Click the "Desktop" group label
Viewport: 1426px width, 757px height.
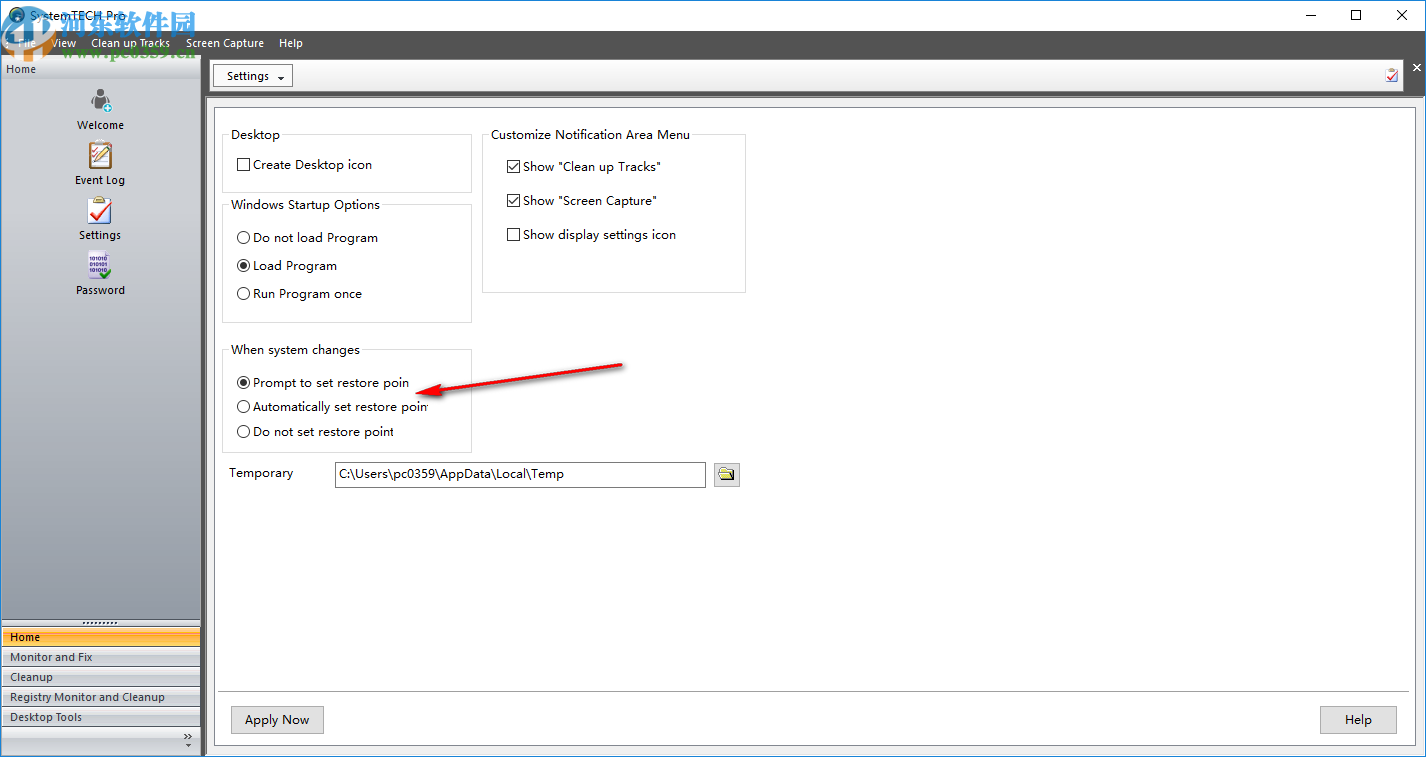[x=255, y=135]
